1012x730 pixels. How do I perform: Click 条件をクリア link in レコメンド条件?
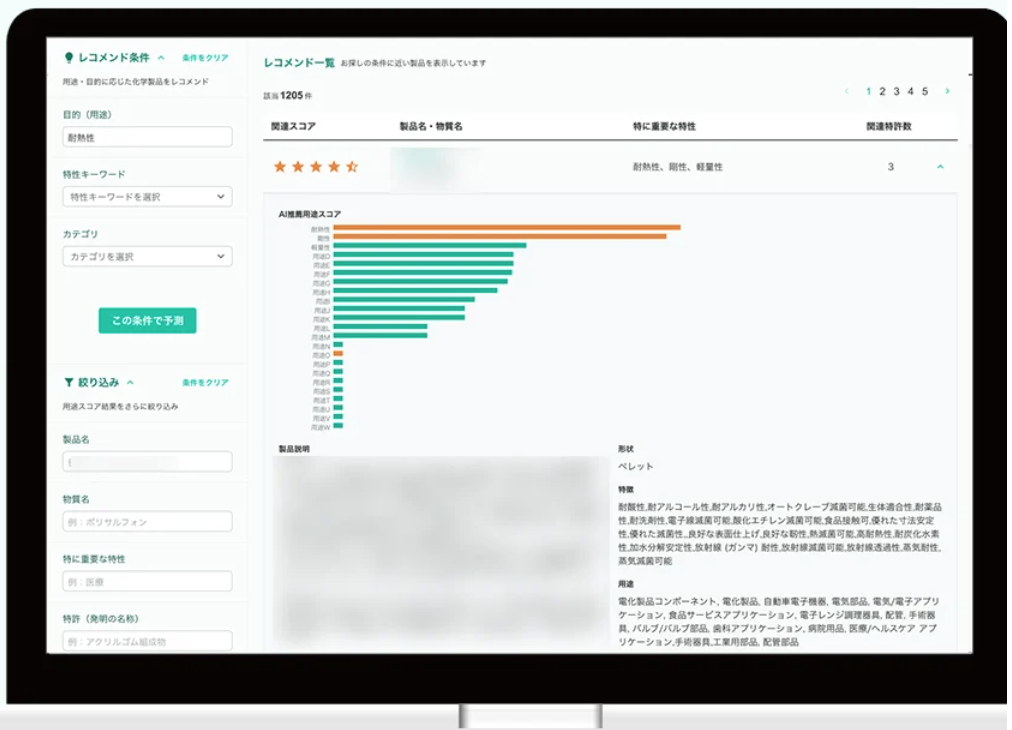pos(205,58)
